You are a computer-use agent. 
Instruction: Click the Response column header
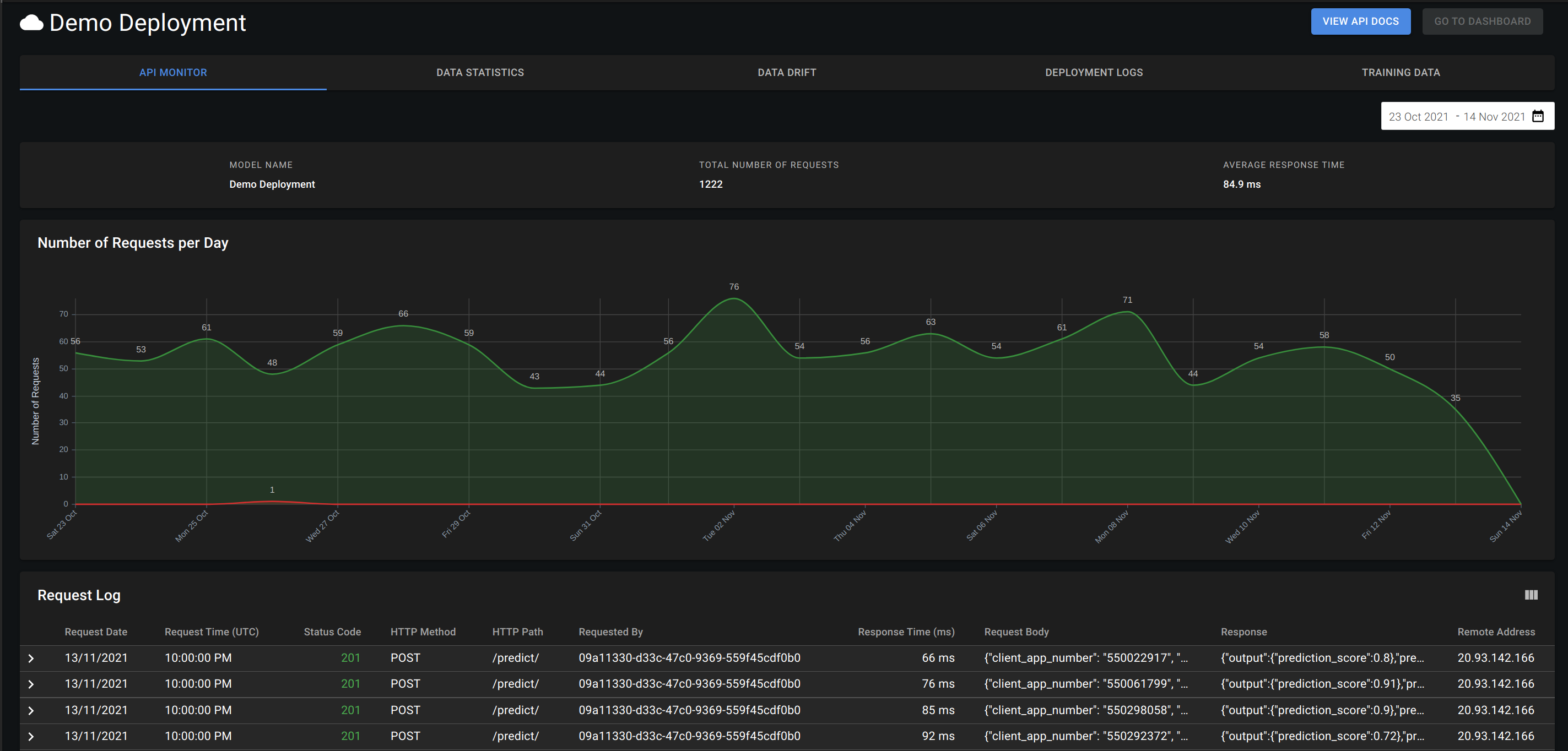(x=1243, y=632)
